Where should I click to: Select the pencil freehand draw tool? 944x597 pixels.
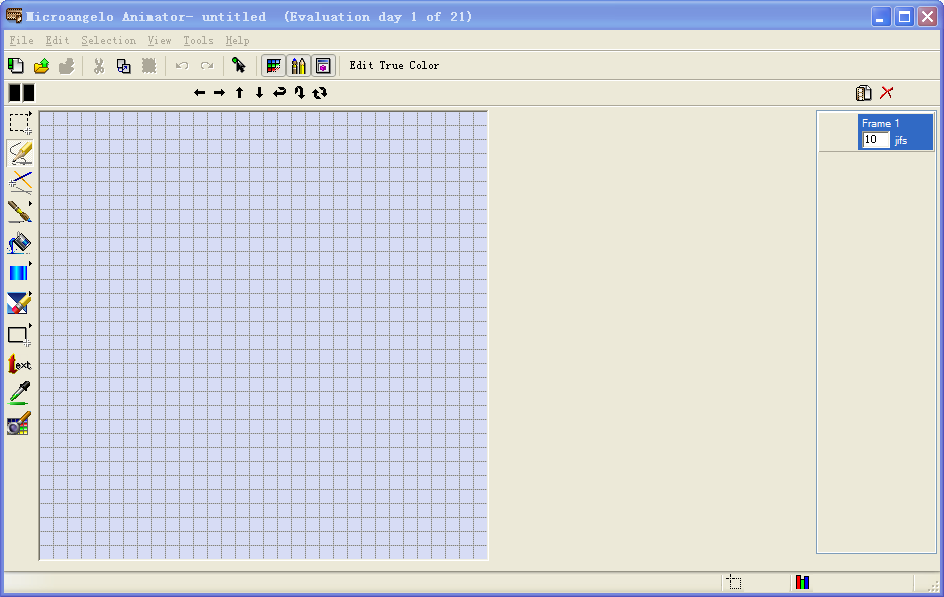tap(19, 153)
